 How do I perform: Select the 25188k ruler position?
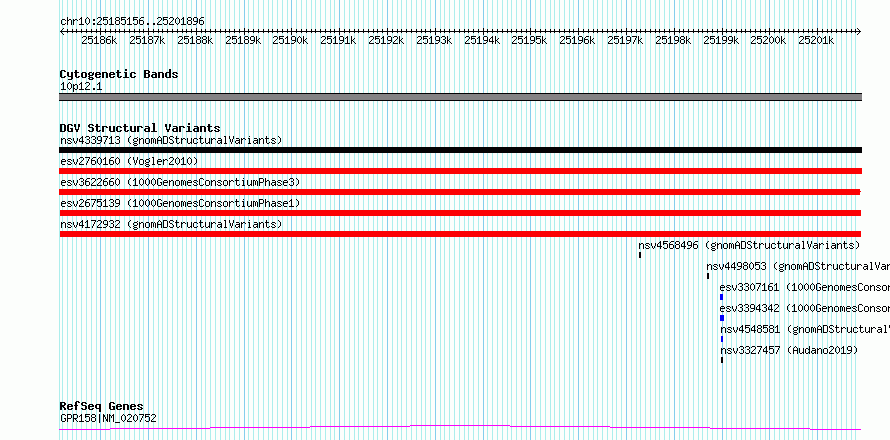tap(195, 40)
